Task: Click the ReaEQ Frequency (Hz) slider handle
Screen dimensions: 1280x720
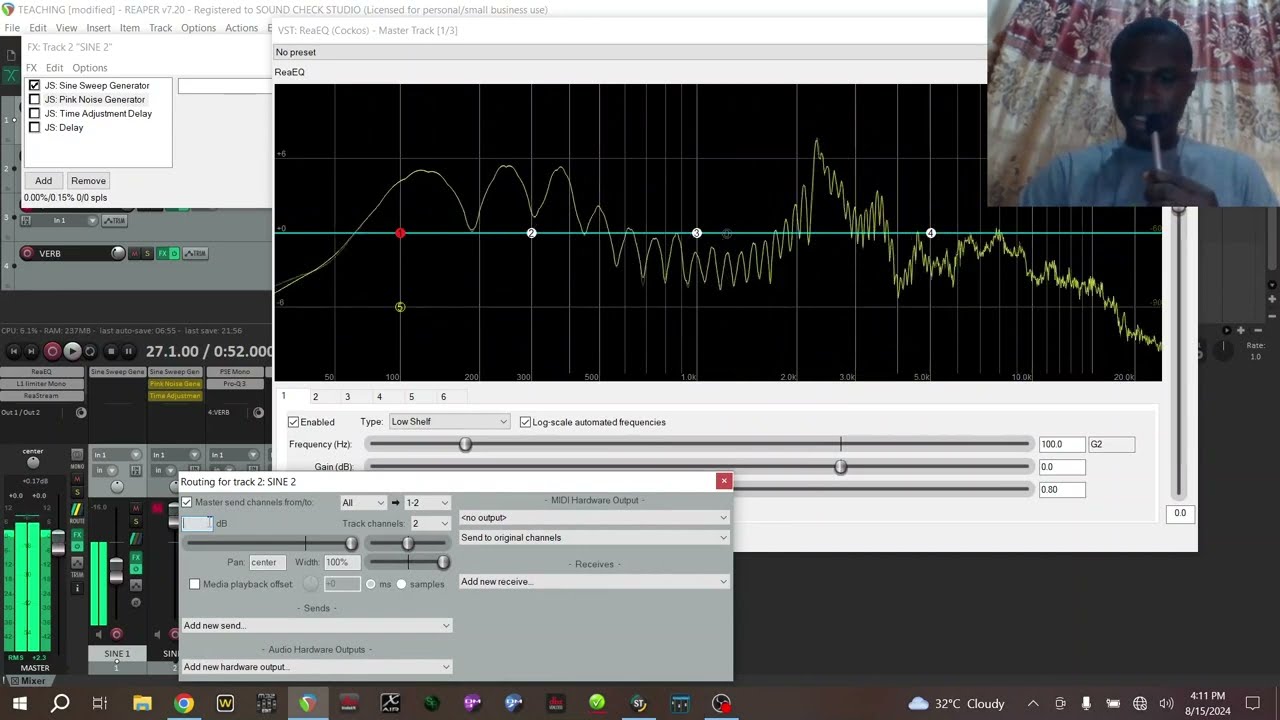Action: click(465, 444)
